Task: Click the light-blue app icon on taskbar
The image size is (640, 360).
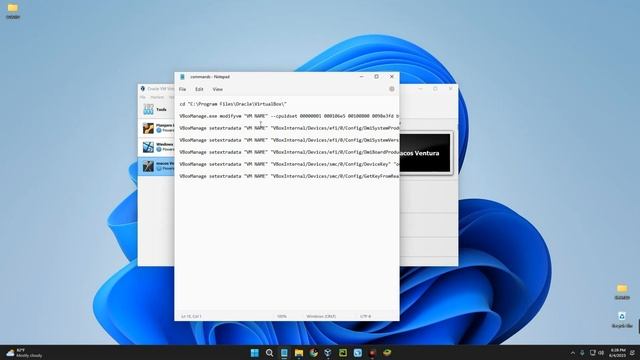Action: click(358, 353)
